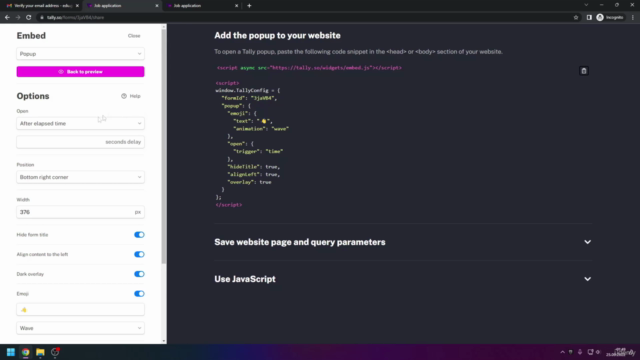Open the Wave animation dropdown
640x360 pixels.
80,328
